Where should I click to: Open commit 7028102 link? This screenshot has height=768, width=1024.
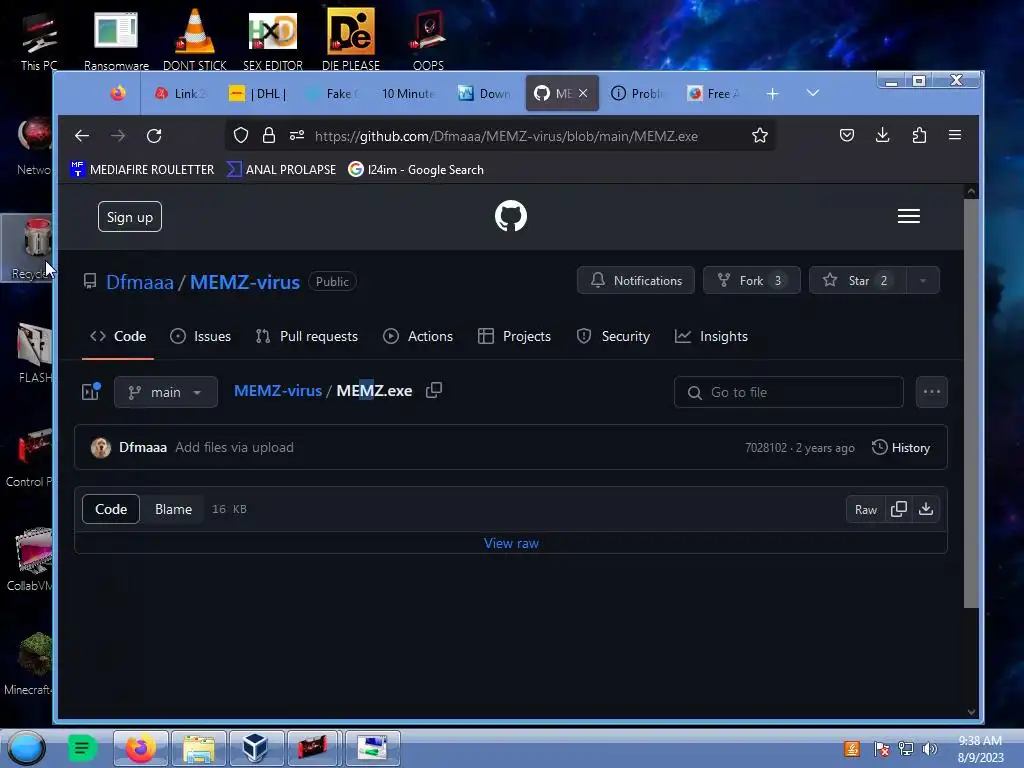(766, 448)
